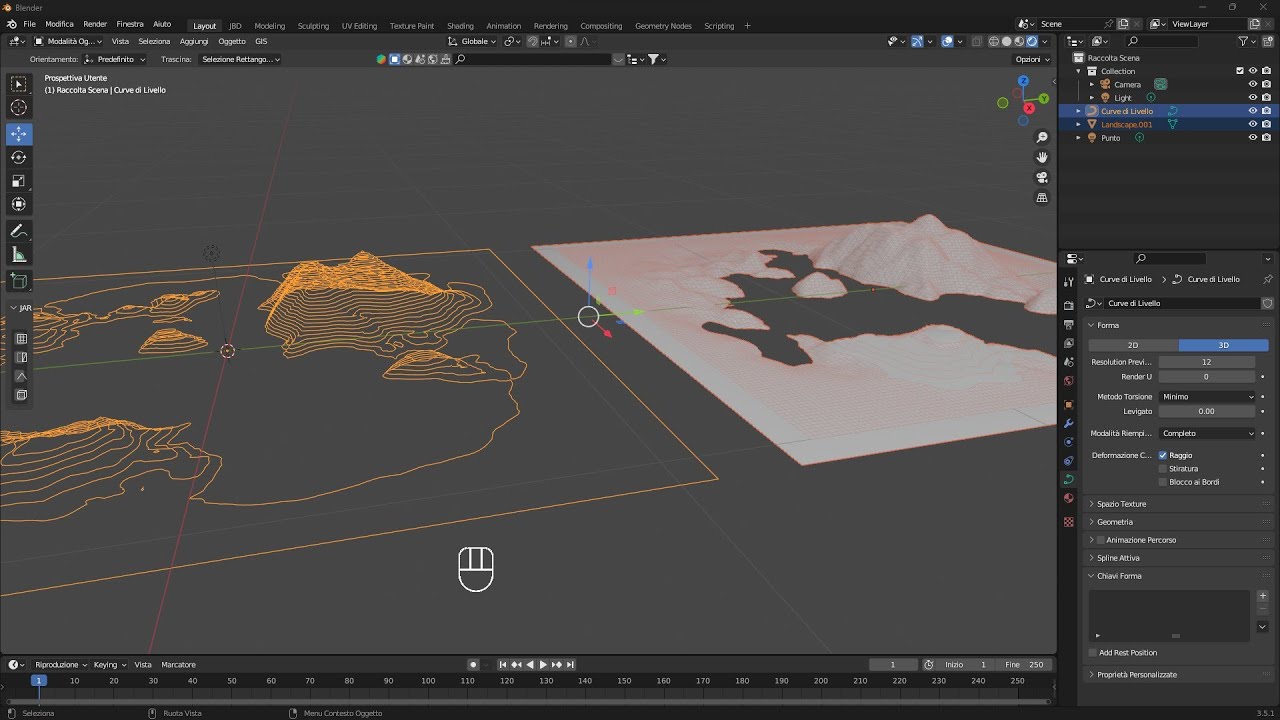Switch to the Sculpting workspace tab
The image size is (1280, 720).
tap(313, 25)
